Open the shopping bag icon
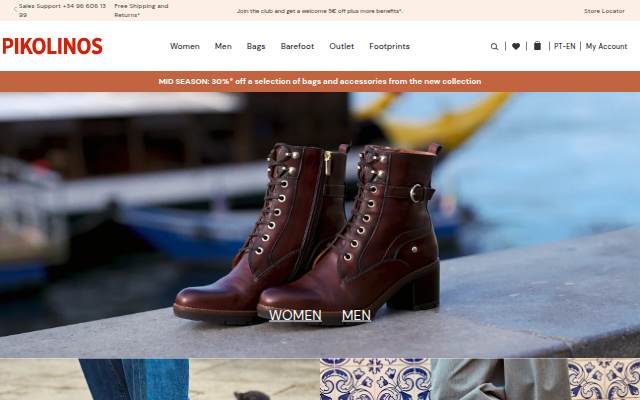 coord(538,46)
